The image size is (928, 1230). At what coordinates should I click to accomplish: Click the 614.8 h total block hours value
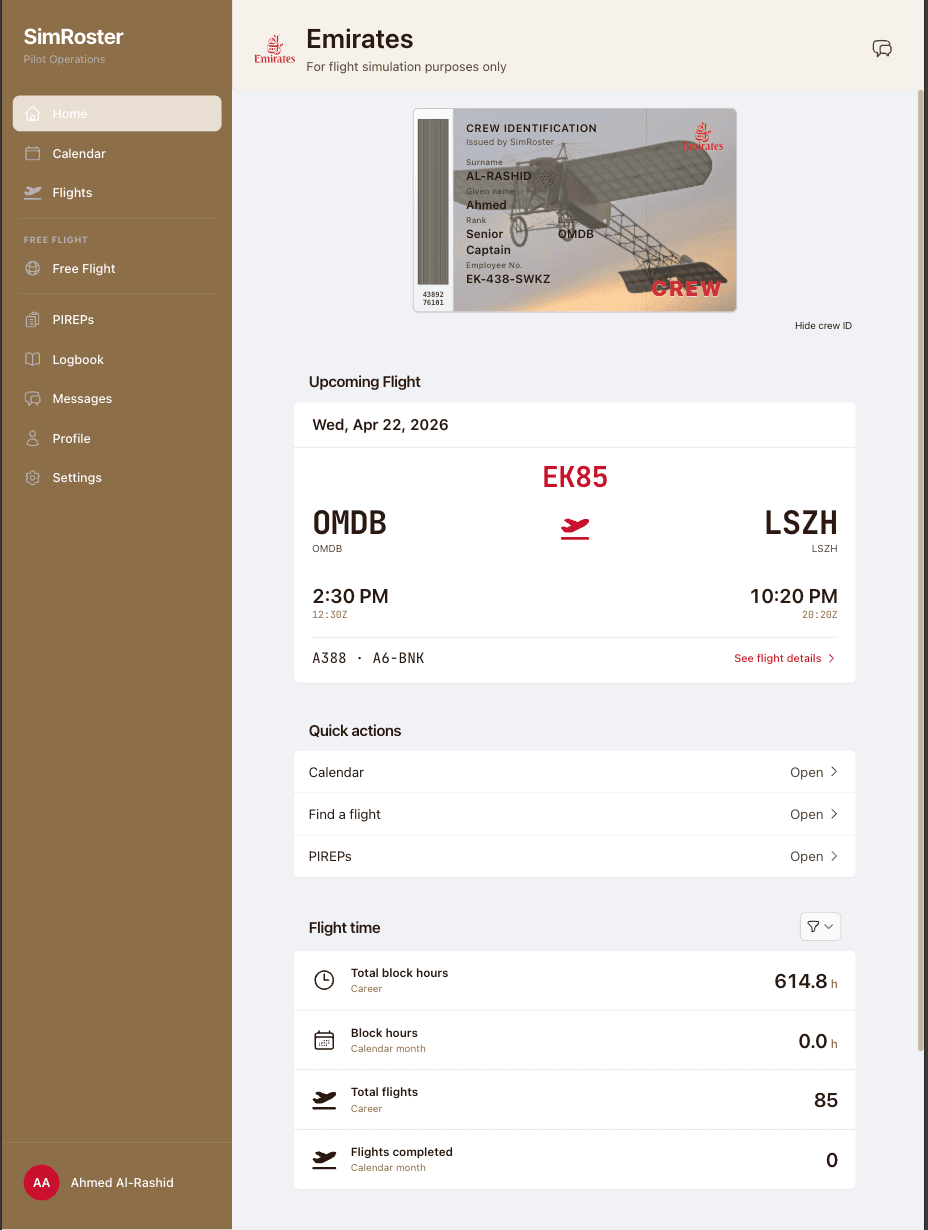[806, 981]
